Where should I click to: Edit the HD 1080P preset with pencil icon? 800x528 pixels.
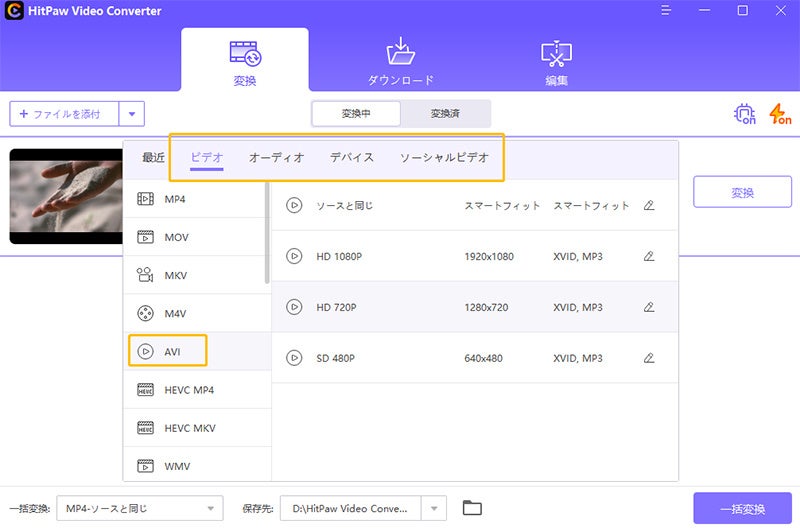click(x=649, y=256)
